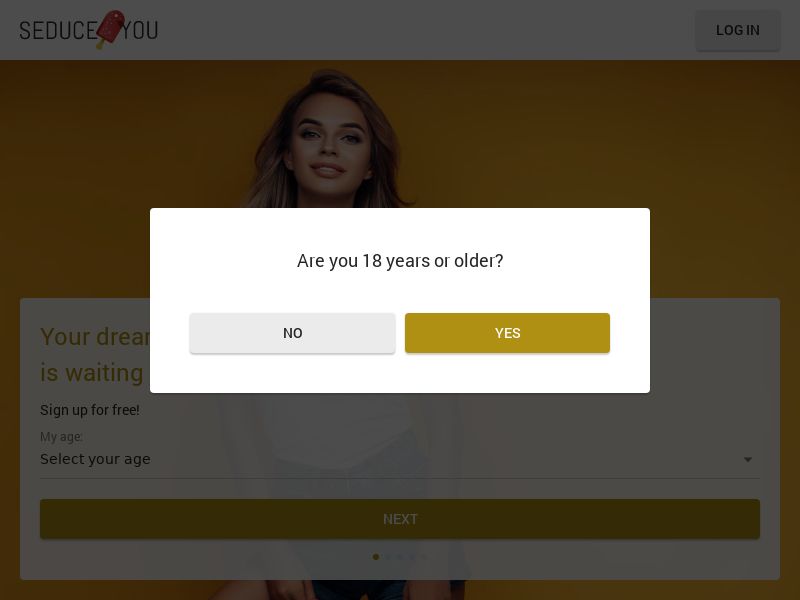Select the fifth carousel indicator dot
Image resolution: width=800 pixels, height=600 pixels.
pos(423,557)
